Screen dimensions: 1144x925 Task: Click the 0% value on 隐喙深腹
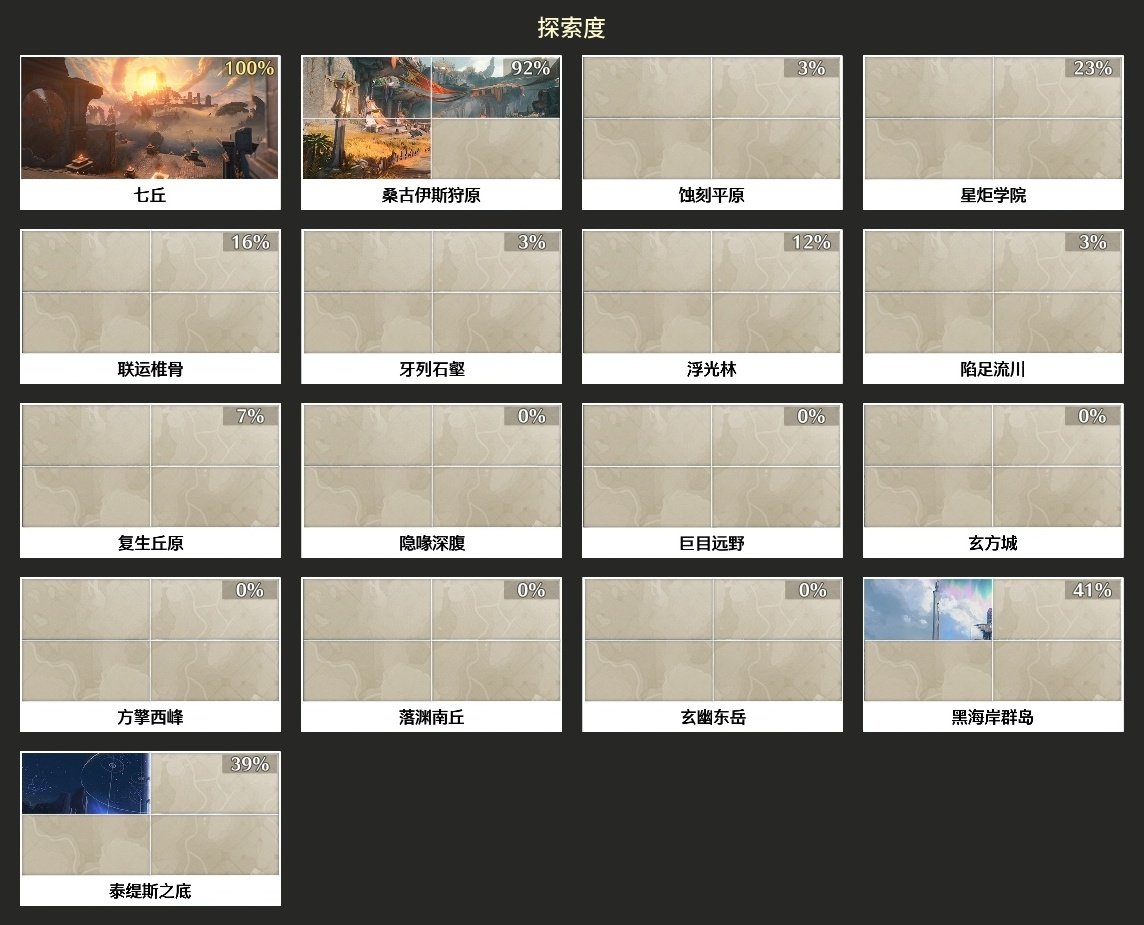[x=531, y=416]
